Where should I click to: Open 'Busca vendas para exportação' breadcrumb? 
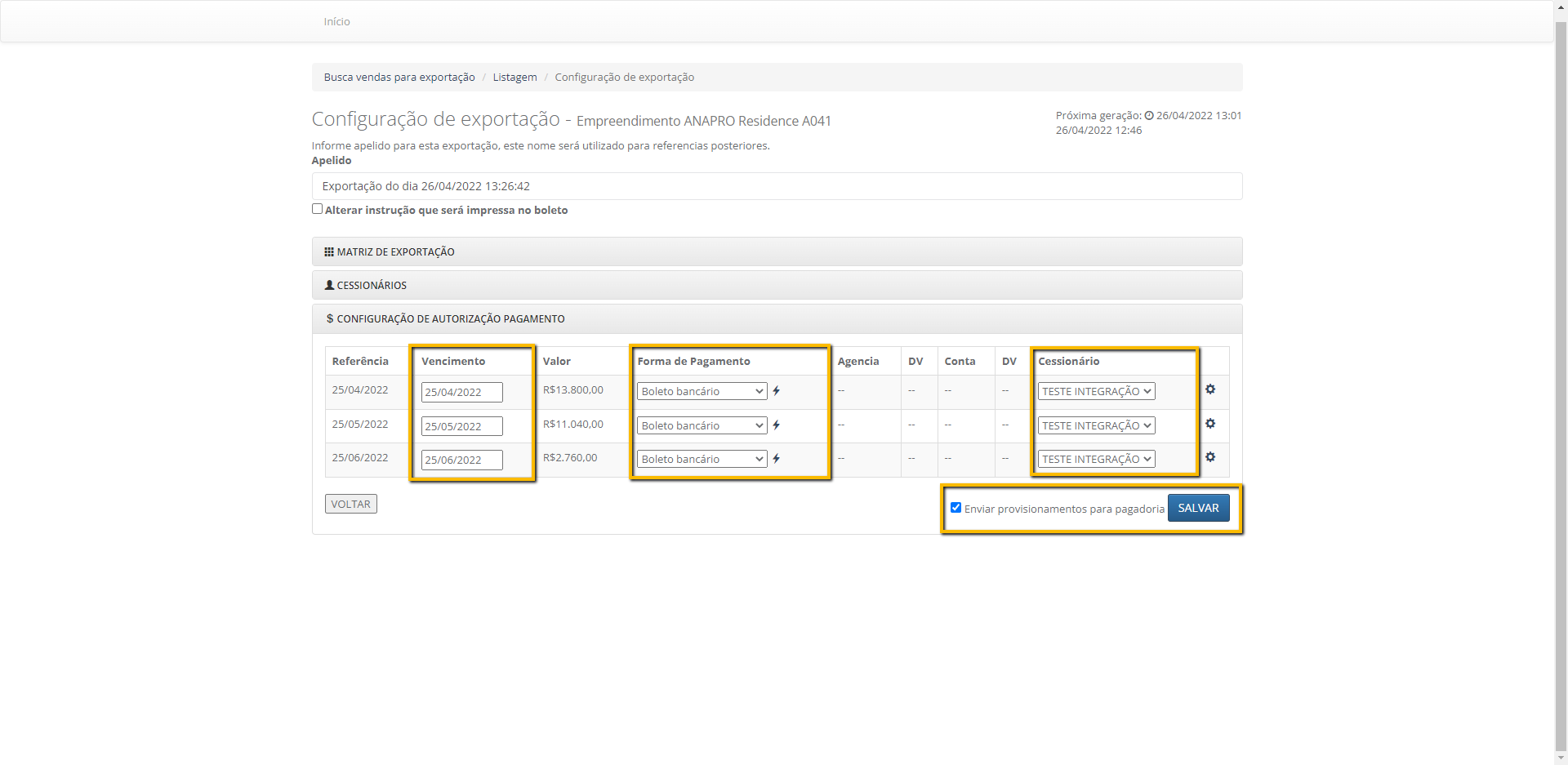399,78
